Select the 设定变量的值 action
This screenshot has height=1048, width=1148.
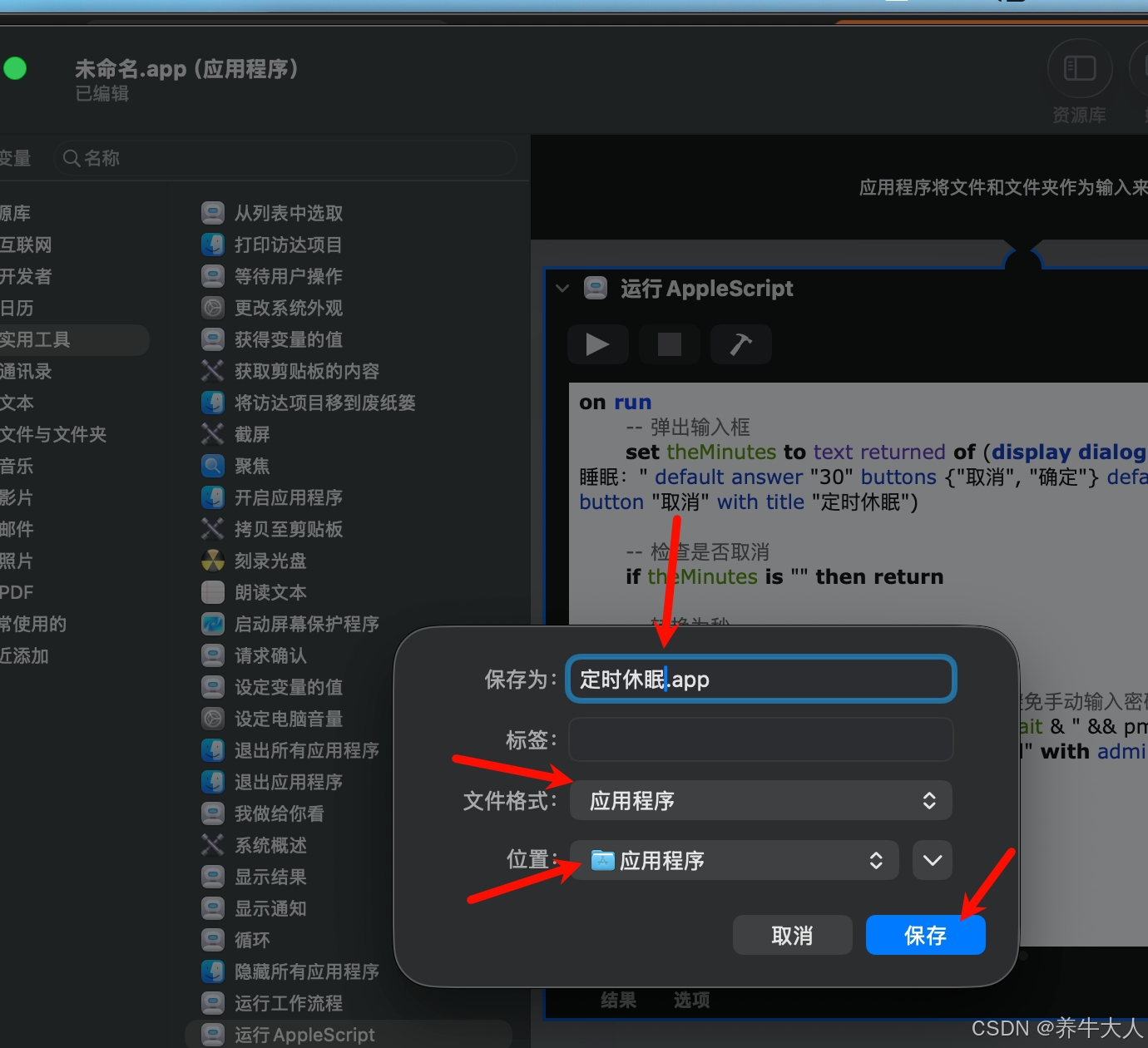coord(272,688)
